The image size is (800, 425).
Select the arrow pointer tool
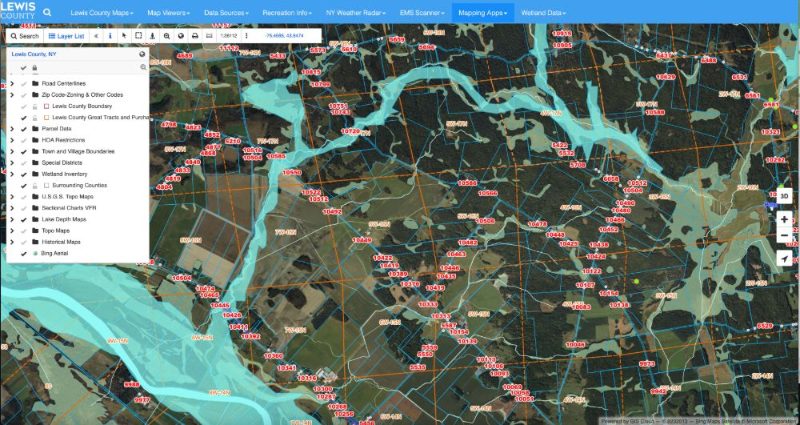pyautogui.click(x=124, y=36)
